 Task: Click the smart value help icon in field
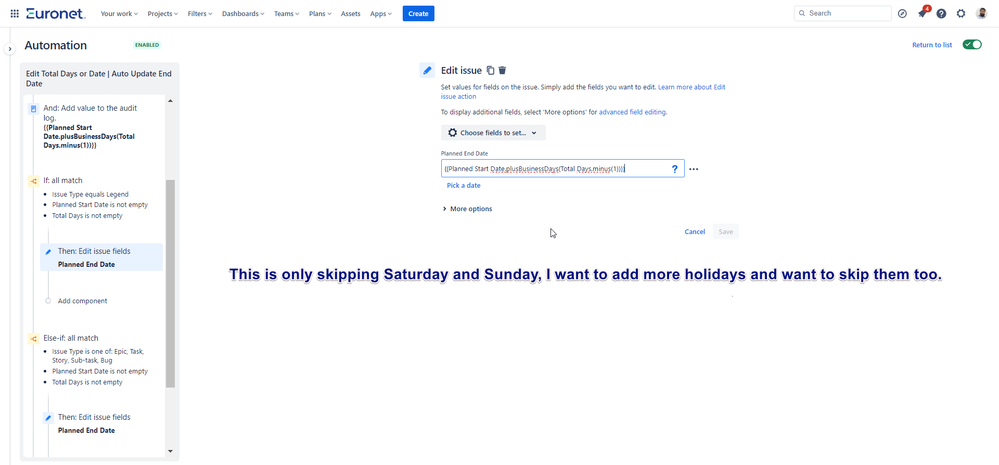point(674,169)
